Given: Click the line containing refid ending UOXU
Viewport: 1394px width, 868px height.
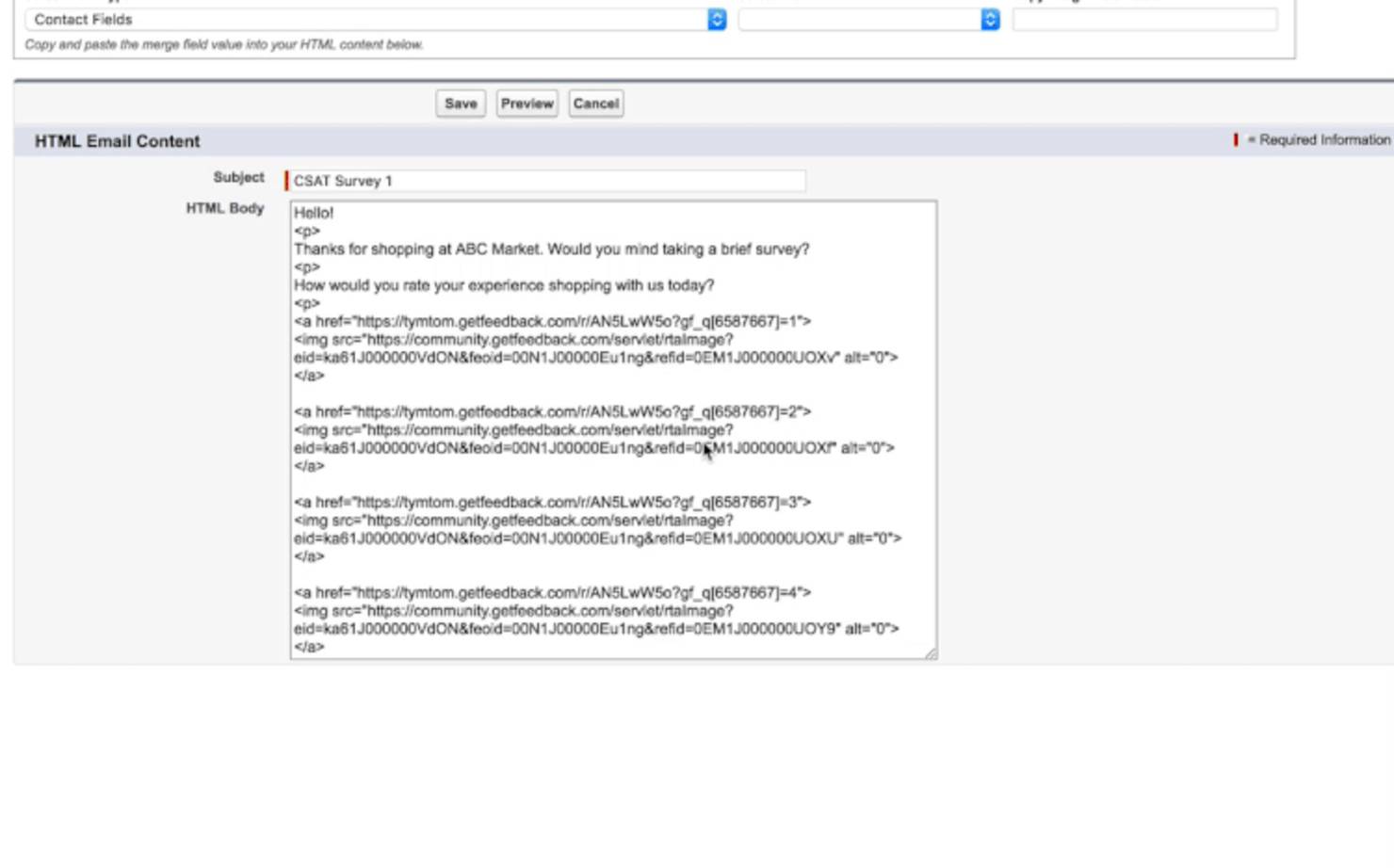Looking at the screenshot, I should 597,538.
